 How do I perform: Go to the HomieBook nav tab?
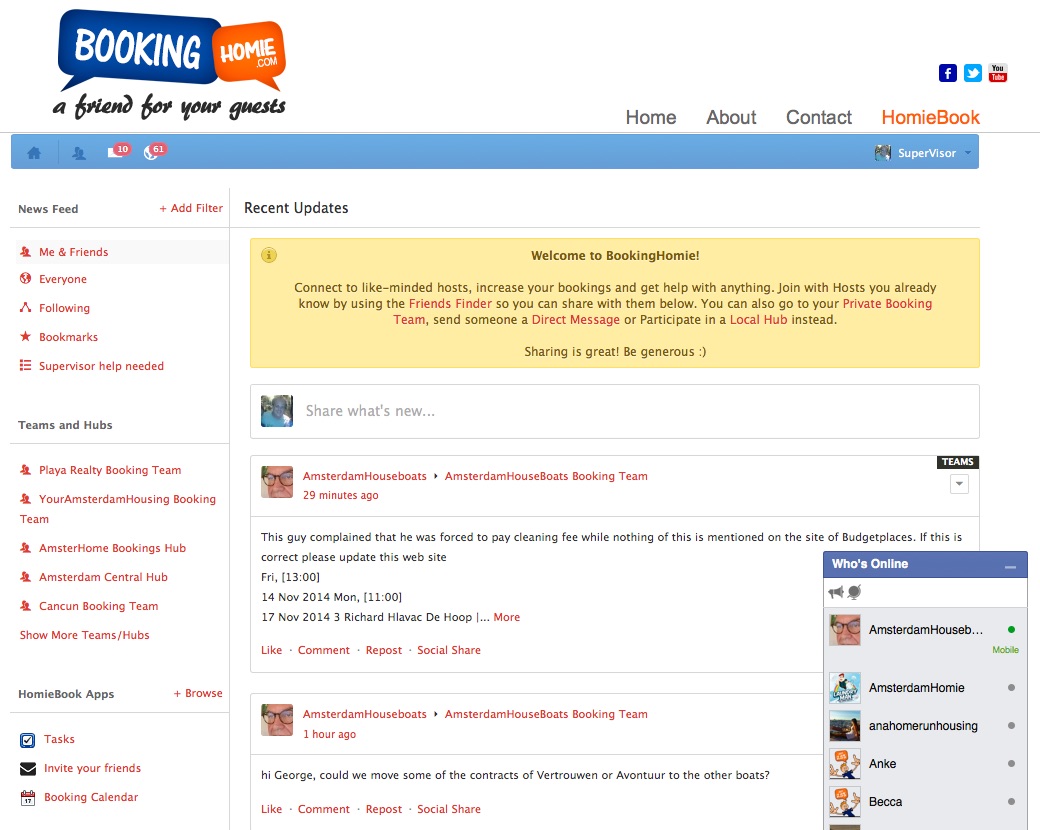tap(930, 117)
